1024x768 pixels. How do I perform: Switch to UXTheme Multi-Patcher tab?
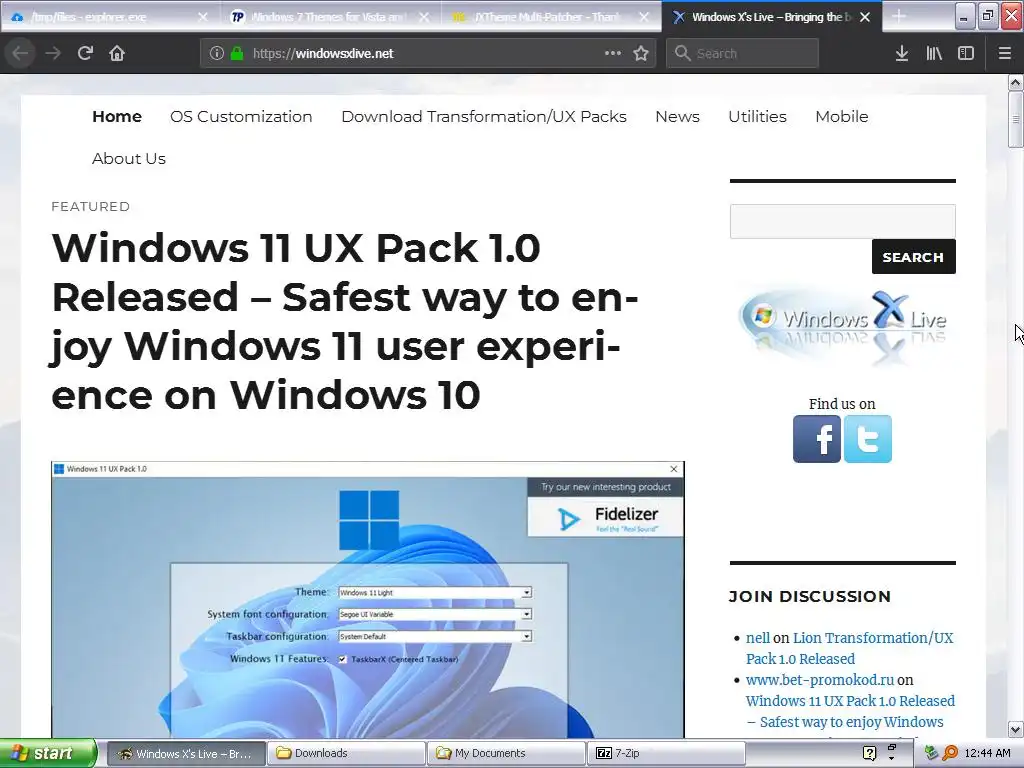[x=550, y=16]
